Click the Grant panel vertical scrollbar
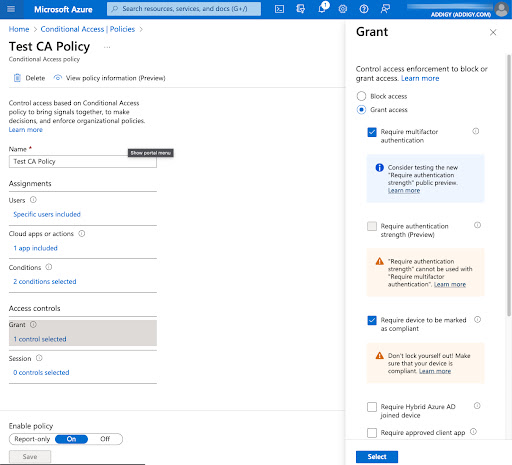The image size is (512, 465). click(x=509, y=185)
